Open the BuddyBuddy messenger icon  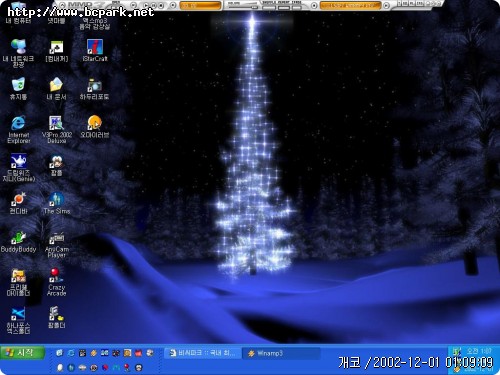pyautogui.click(x=18, y=242)
